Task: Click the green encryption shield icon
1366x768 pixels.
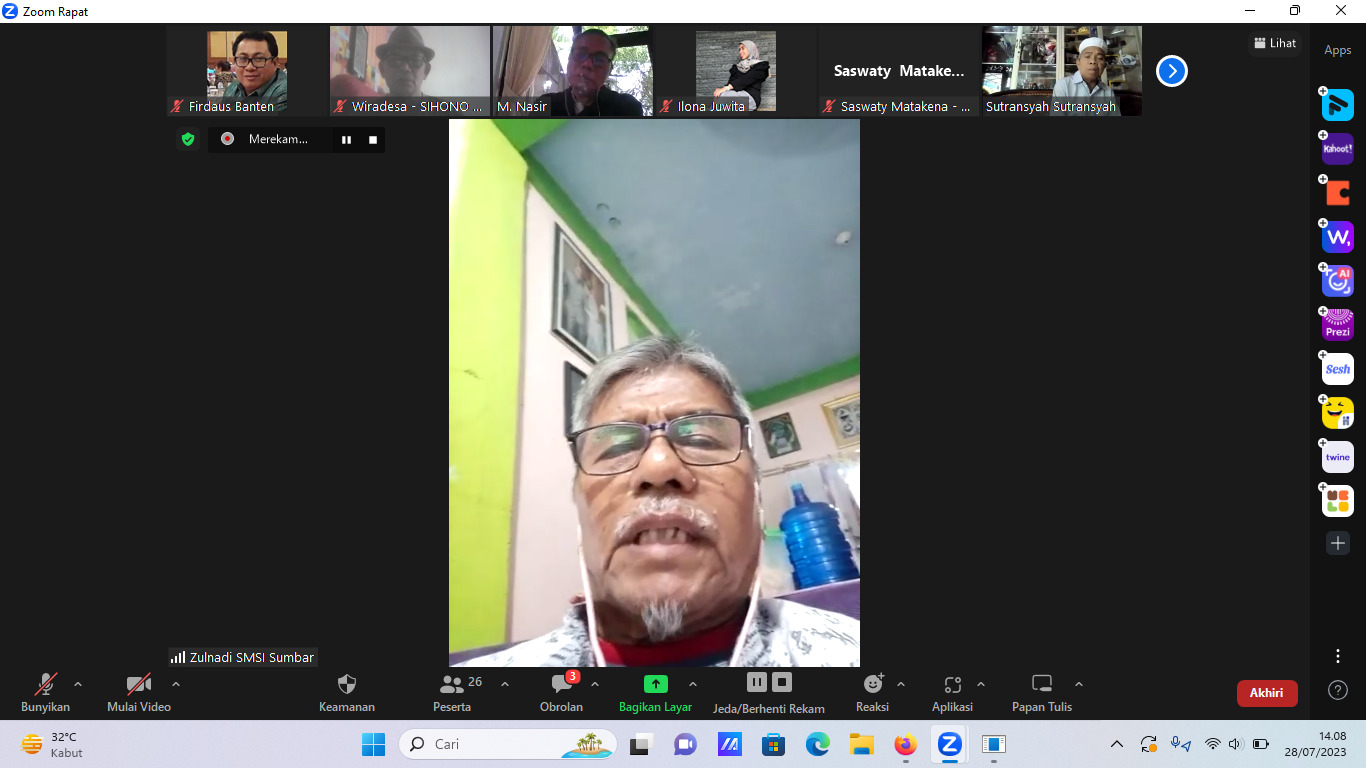Action: tap(187, 139)
